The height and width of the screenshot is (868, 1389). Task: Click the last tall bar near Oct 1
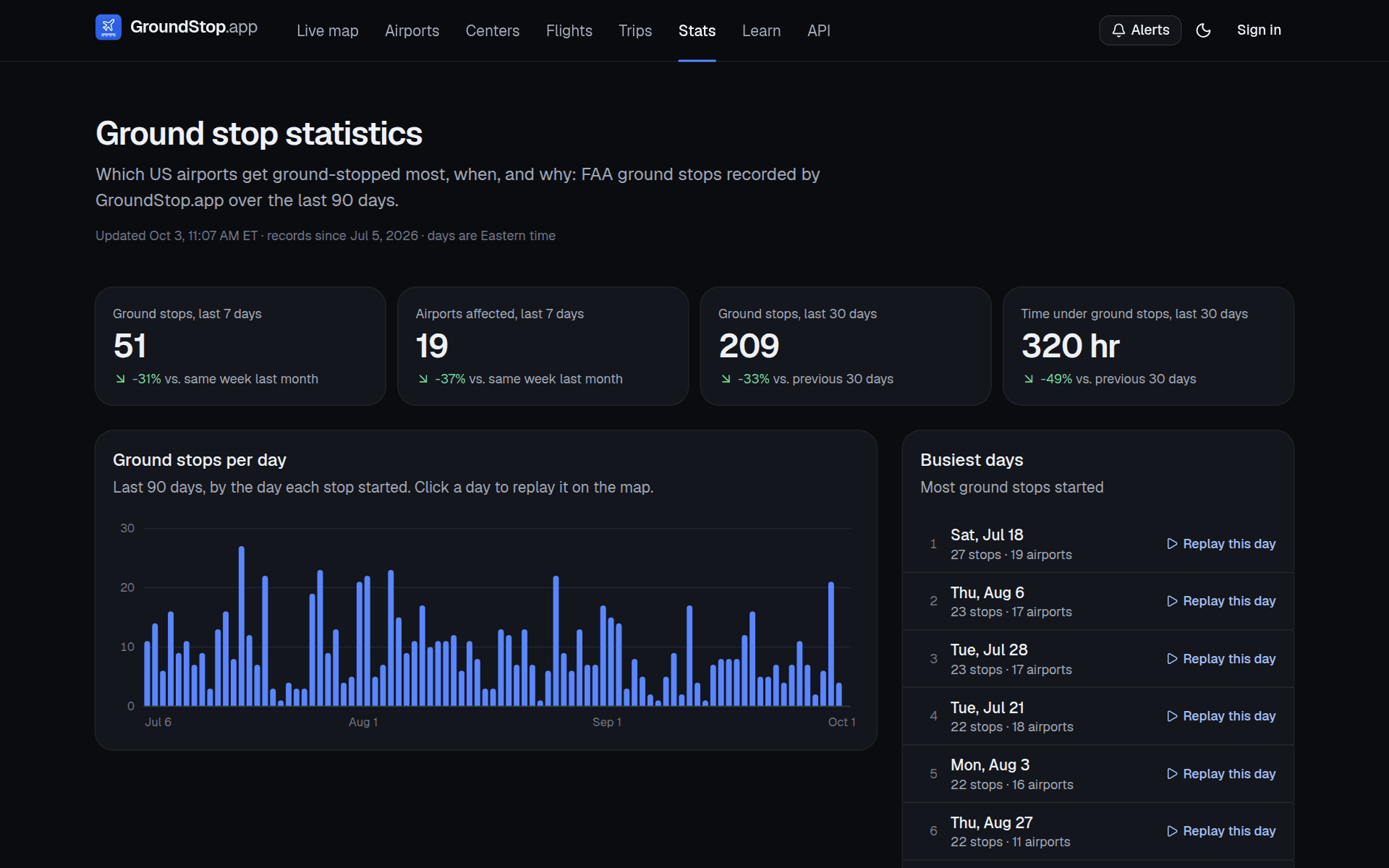pos(831,644)
